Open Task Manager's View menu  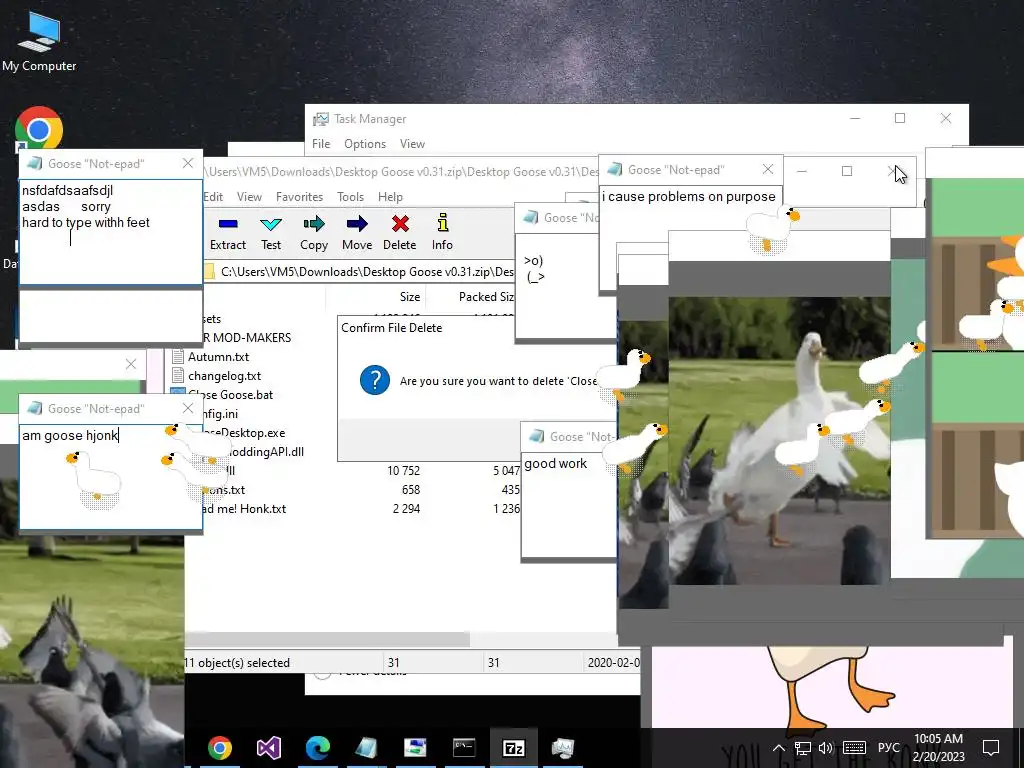coord(412,144)
